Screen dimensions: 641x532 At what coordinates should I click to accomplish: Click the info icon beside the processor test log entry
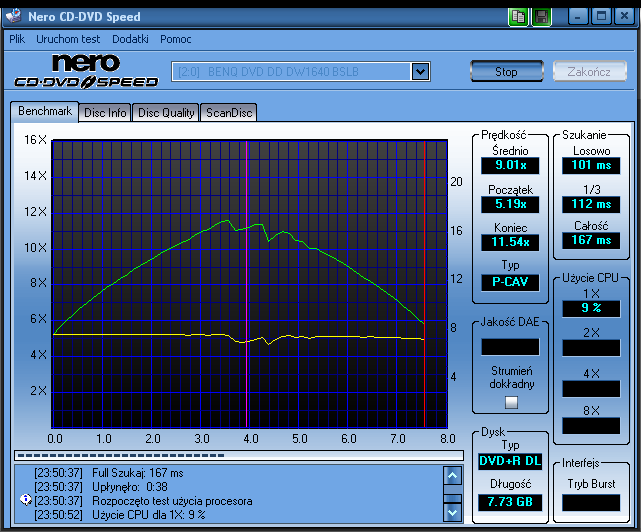point(26,500)
